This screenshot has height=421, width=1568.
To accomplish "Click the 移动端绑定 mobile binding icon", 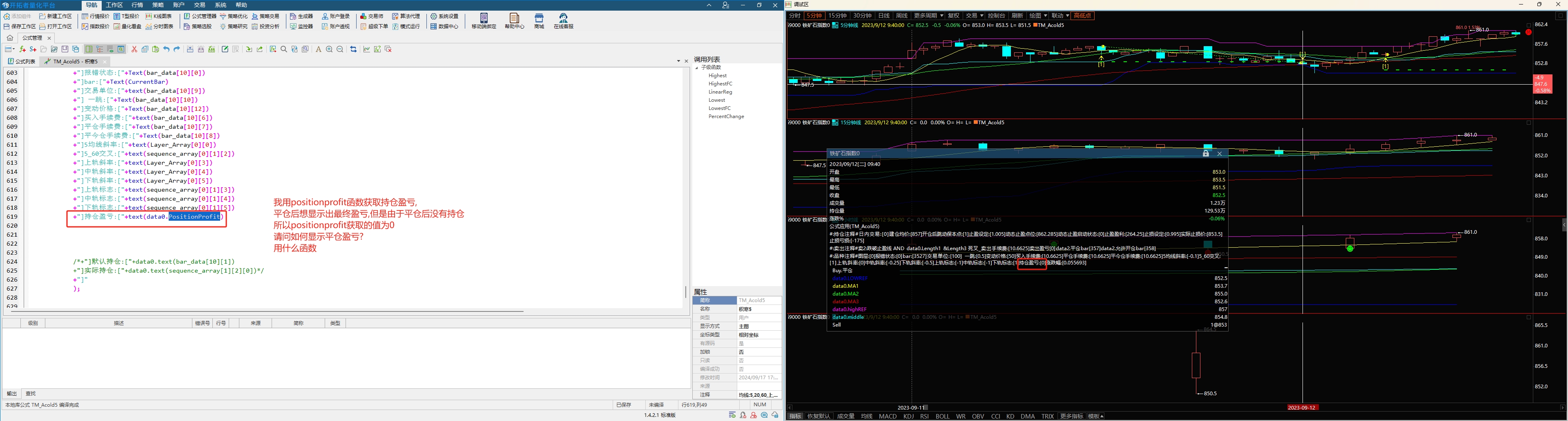I will [484, 21].
